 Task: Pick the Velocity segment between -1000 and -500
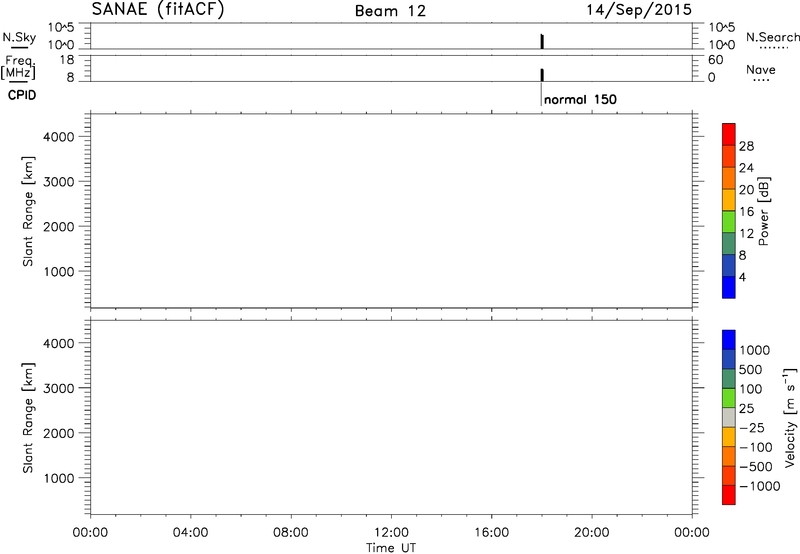click(x=729, y=475)
